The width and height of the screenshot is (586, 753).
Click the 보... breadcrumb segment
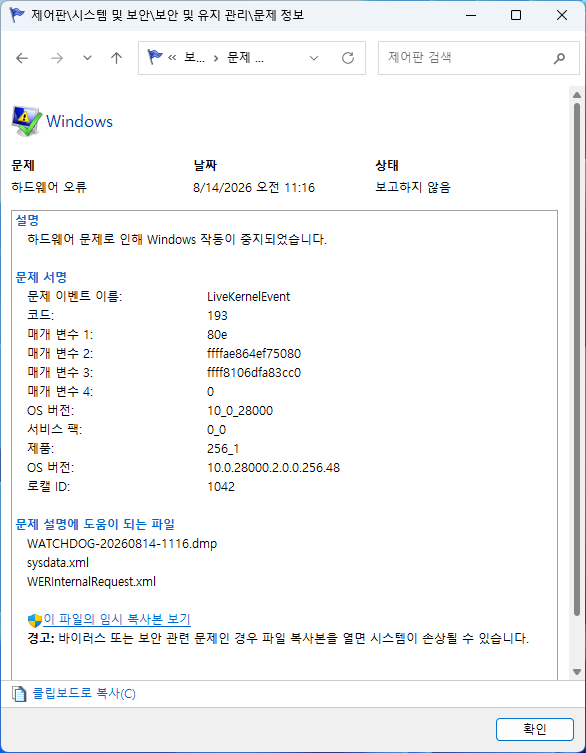pyautogui.click(x=195, y=58)
